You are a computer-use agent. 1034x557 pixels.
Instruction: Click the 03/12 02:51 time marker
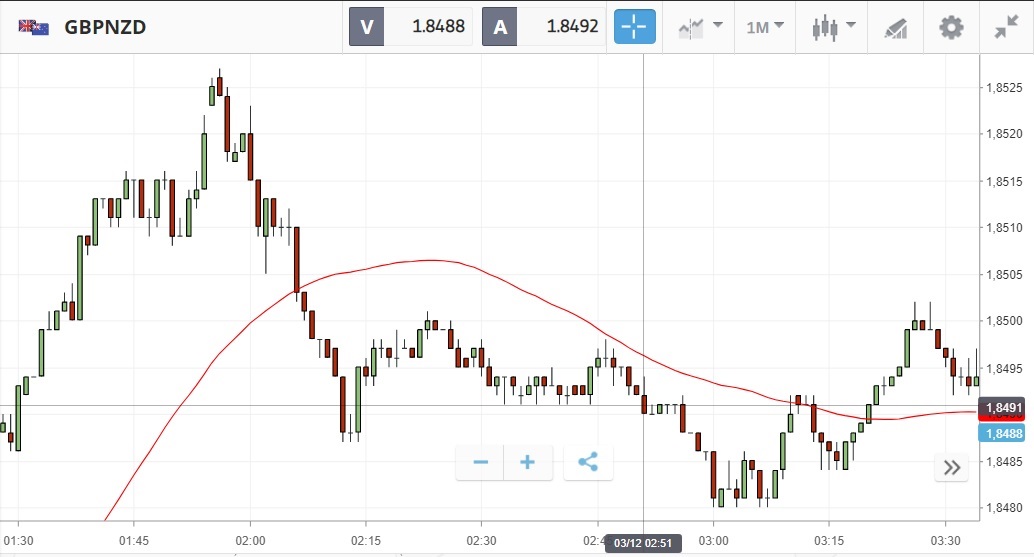coord(643,544)
